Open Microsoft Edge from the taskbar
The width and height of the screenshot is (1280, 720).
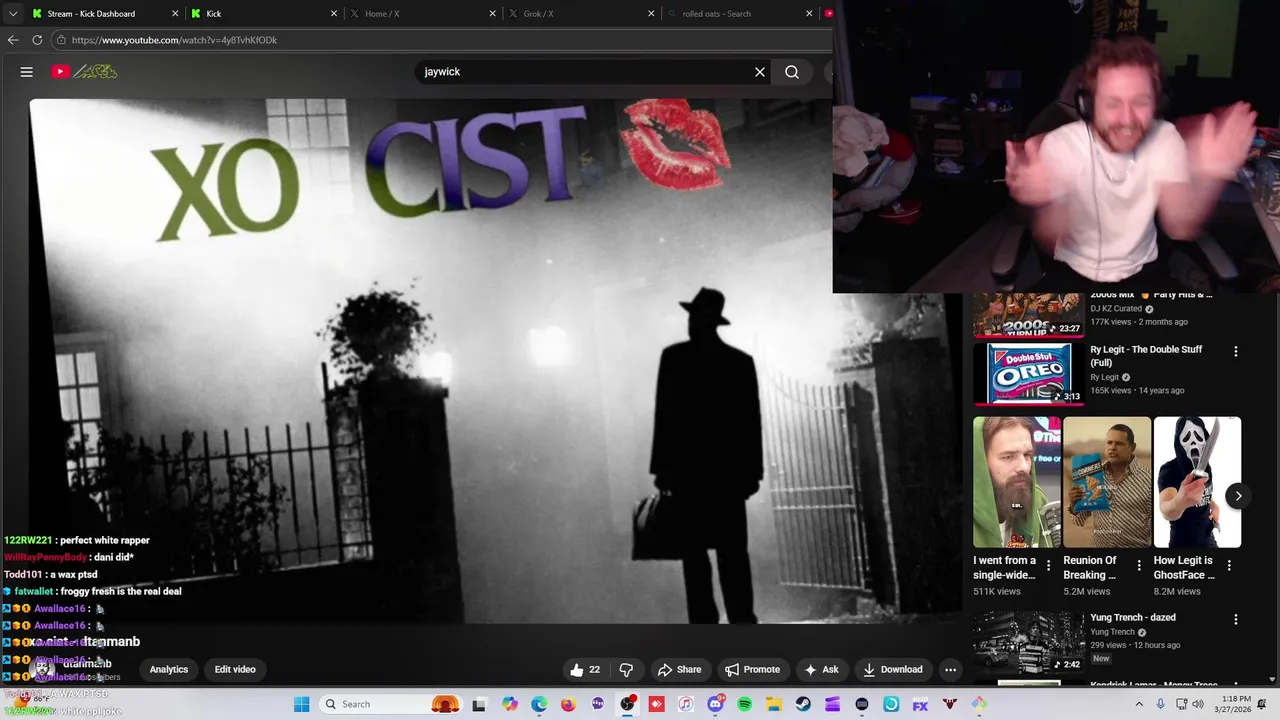tap(539, 704)
